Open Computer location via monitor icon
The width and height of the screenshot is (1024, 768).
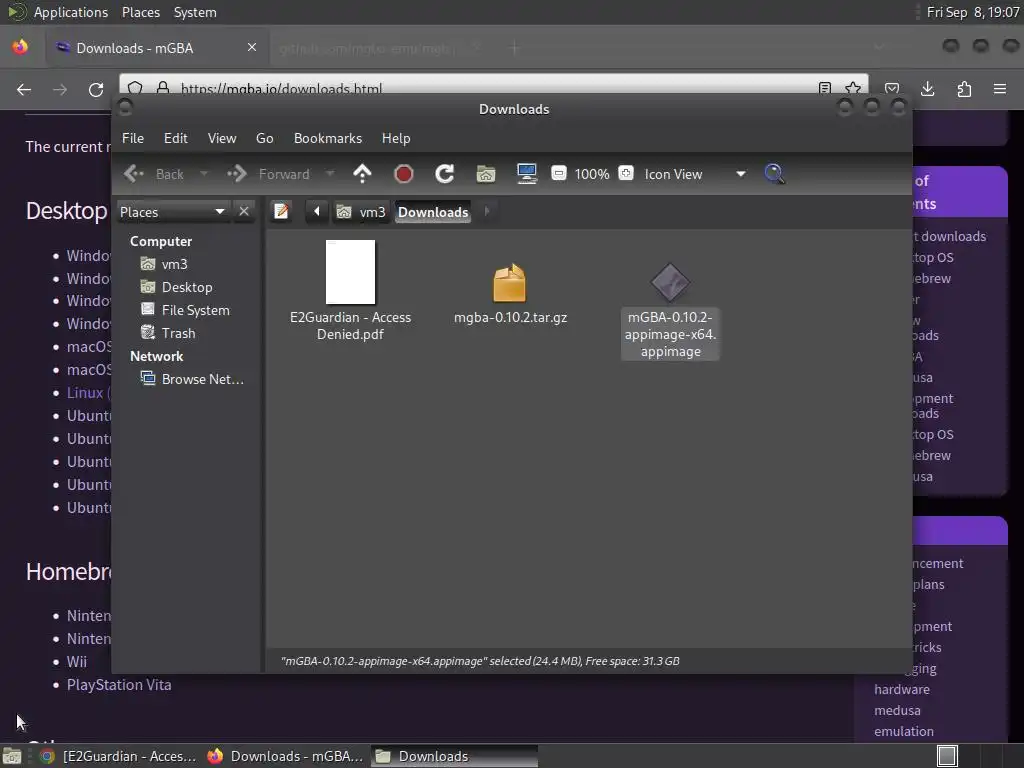[x=526, y=174]
